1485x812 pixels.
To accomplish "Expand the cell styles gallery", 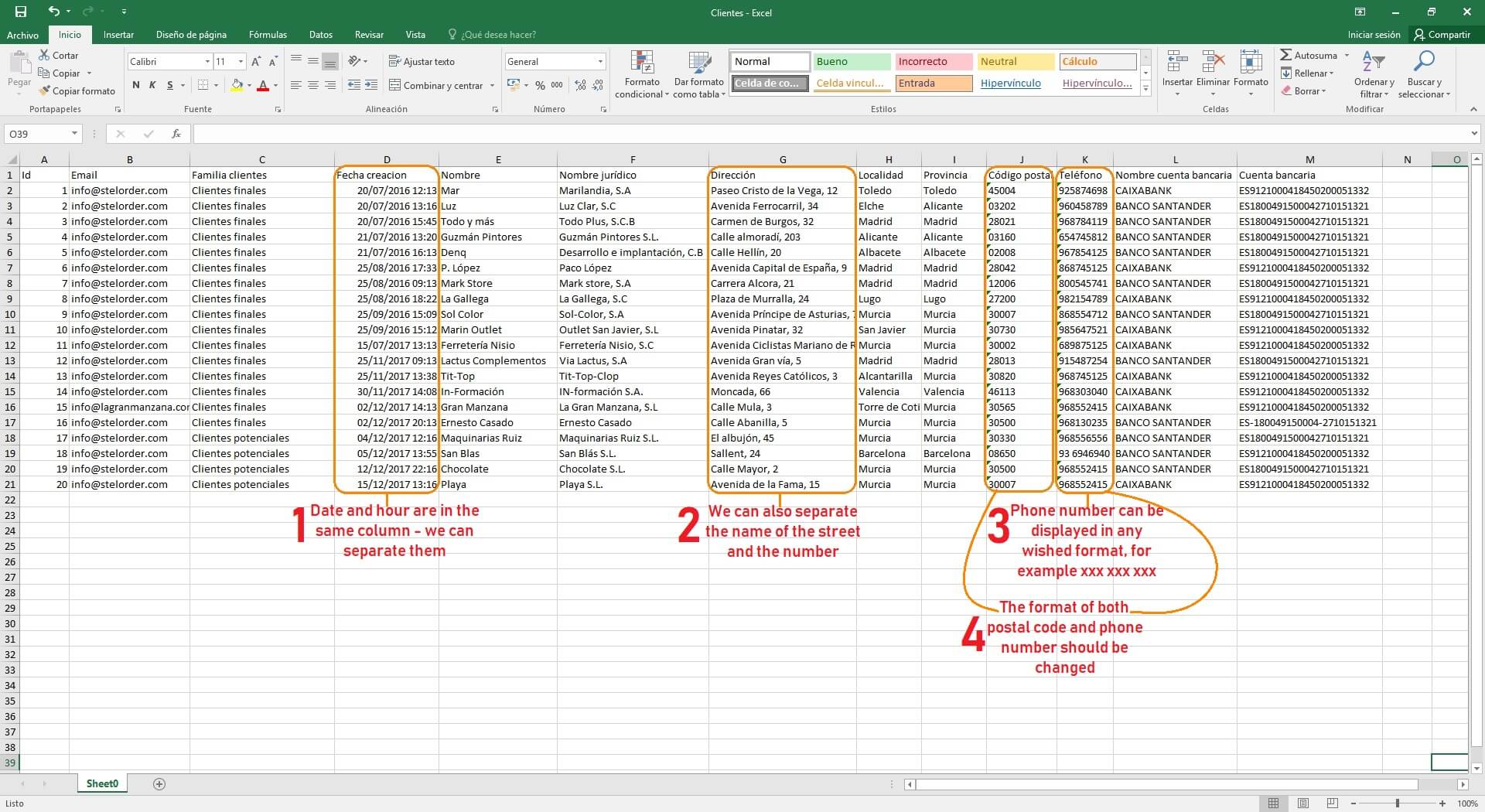I will (1146, 90).
